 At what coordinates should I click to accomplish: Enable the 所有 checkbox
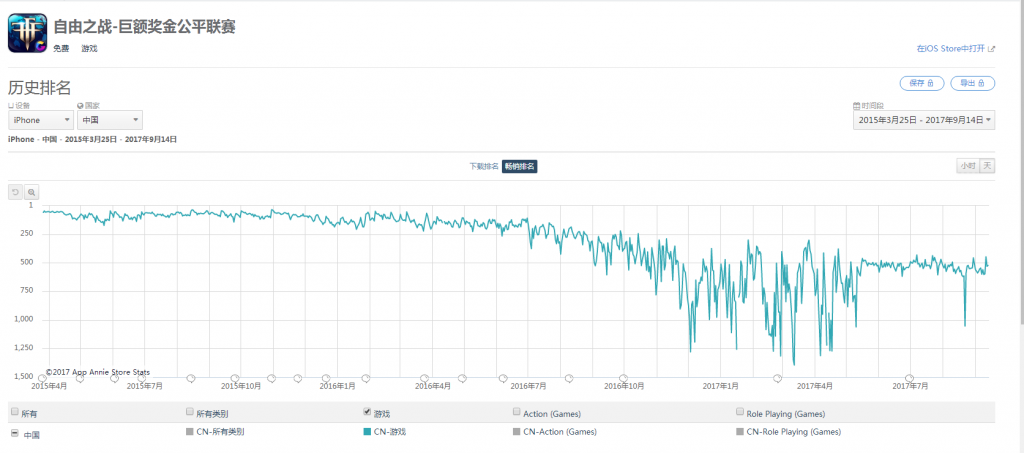click(14, 412)
